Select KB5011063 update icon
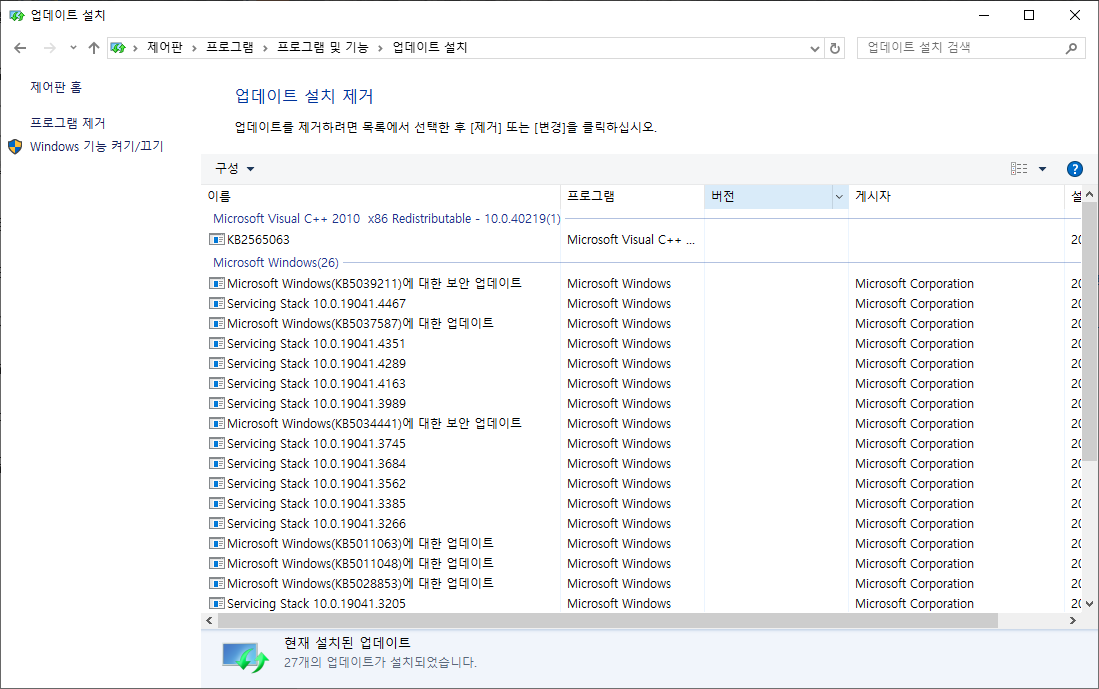 [x=217, y=543]
